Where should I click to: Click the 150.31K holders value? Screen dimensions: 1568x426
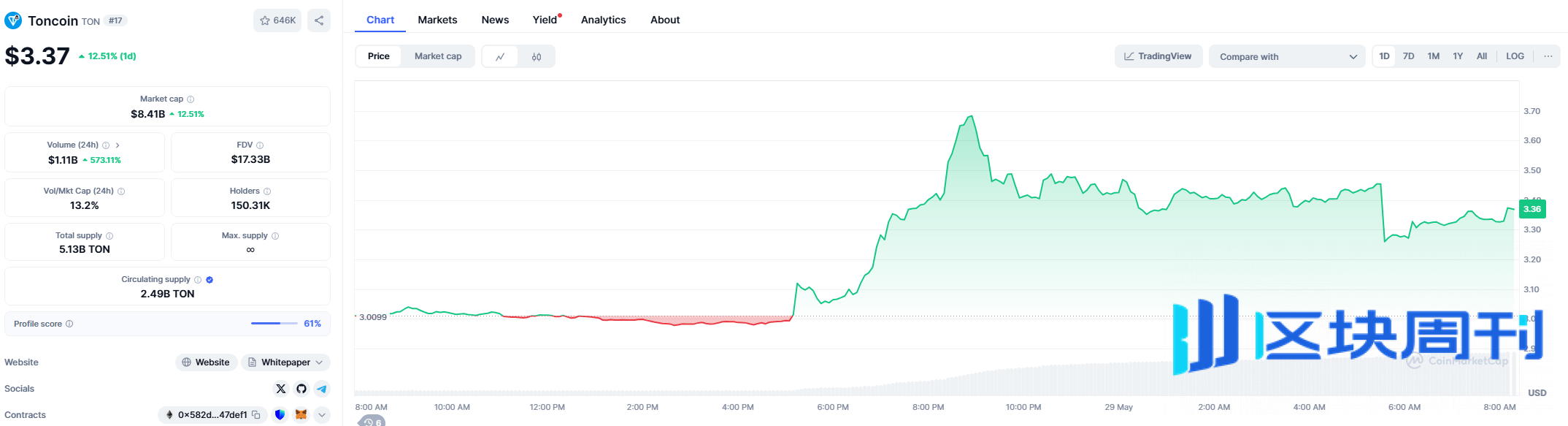pos(250,206)
